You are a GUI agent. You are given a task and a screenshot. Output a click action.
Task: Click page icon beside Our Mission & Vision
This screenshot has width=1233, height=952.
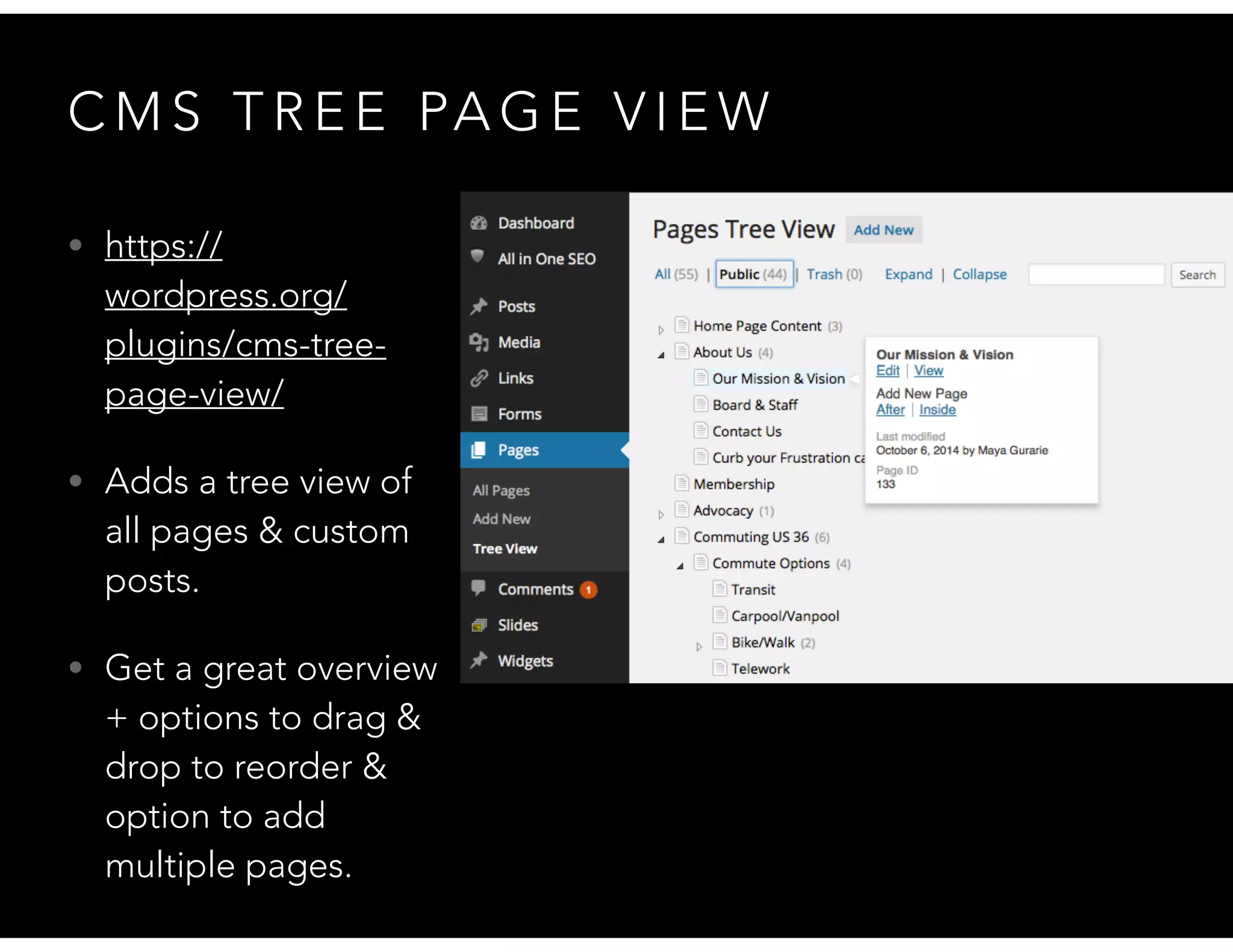click(x=700, y=377)
